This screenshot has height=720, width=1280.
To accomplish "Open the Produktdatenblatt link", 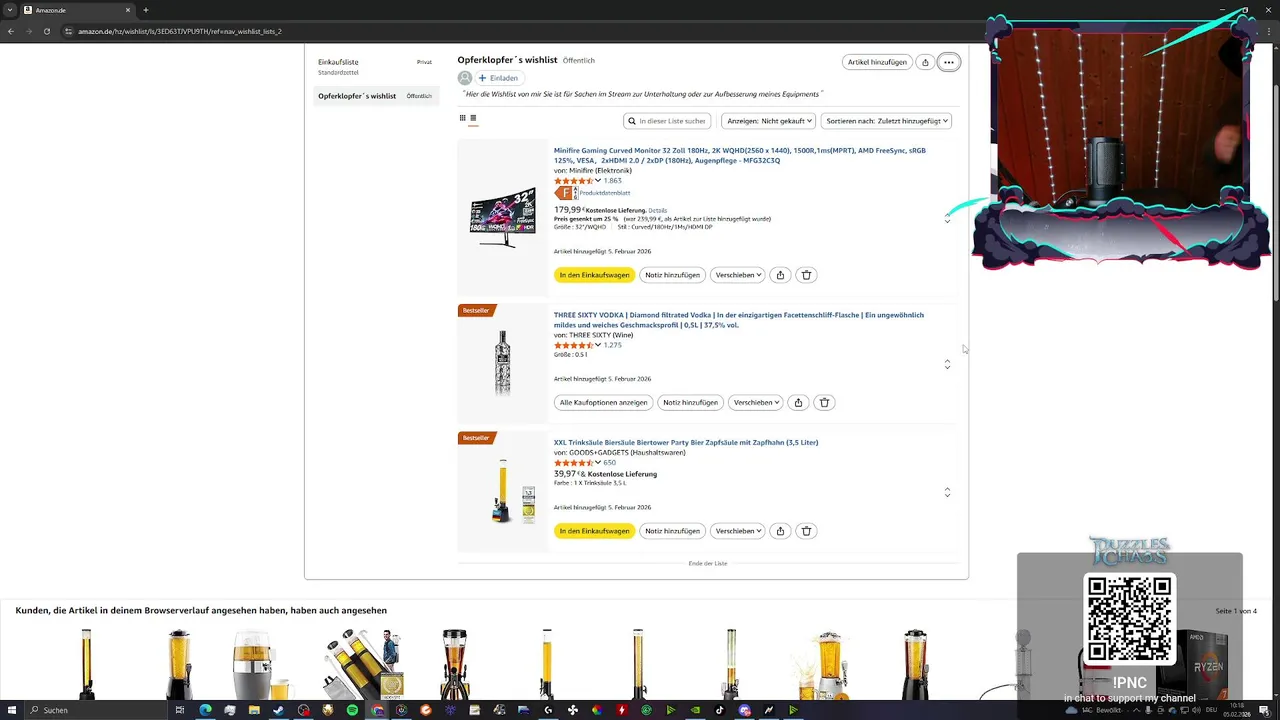I will [604, 193].
